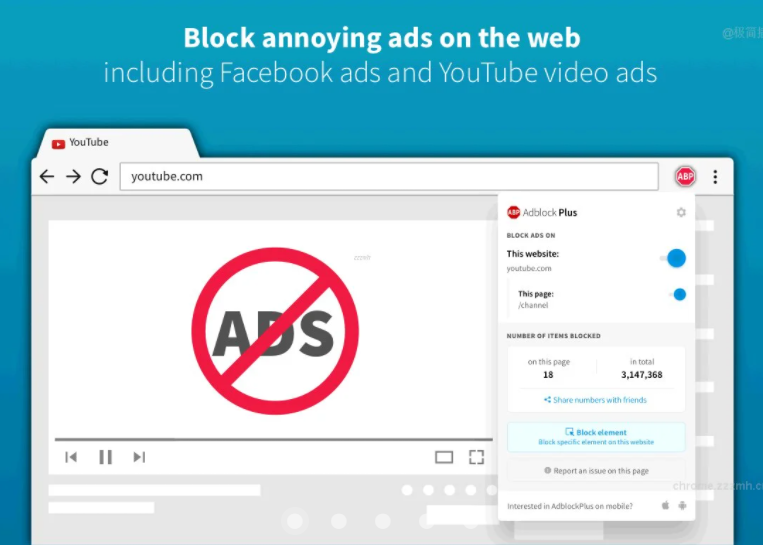This screenshot has height=545, width=763.
Task: Click the browser back arrow
Action: pos(47,176)
